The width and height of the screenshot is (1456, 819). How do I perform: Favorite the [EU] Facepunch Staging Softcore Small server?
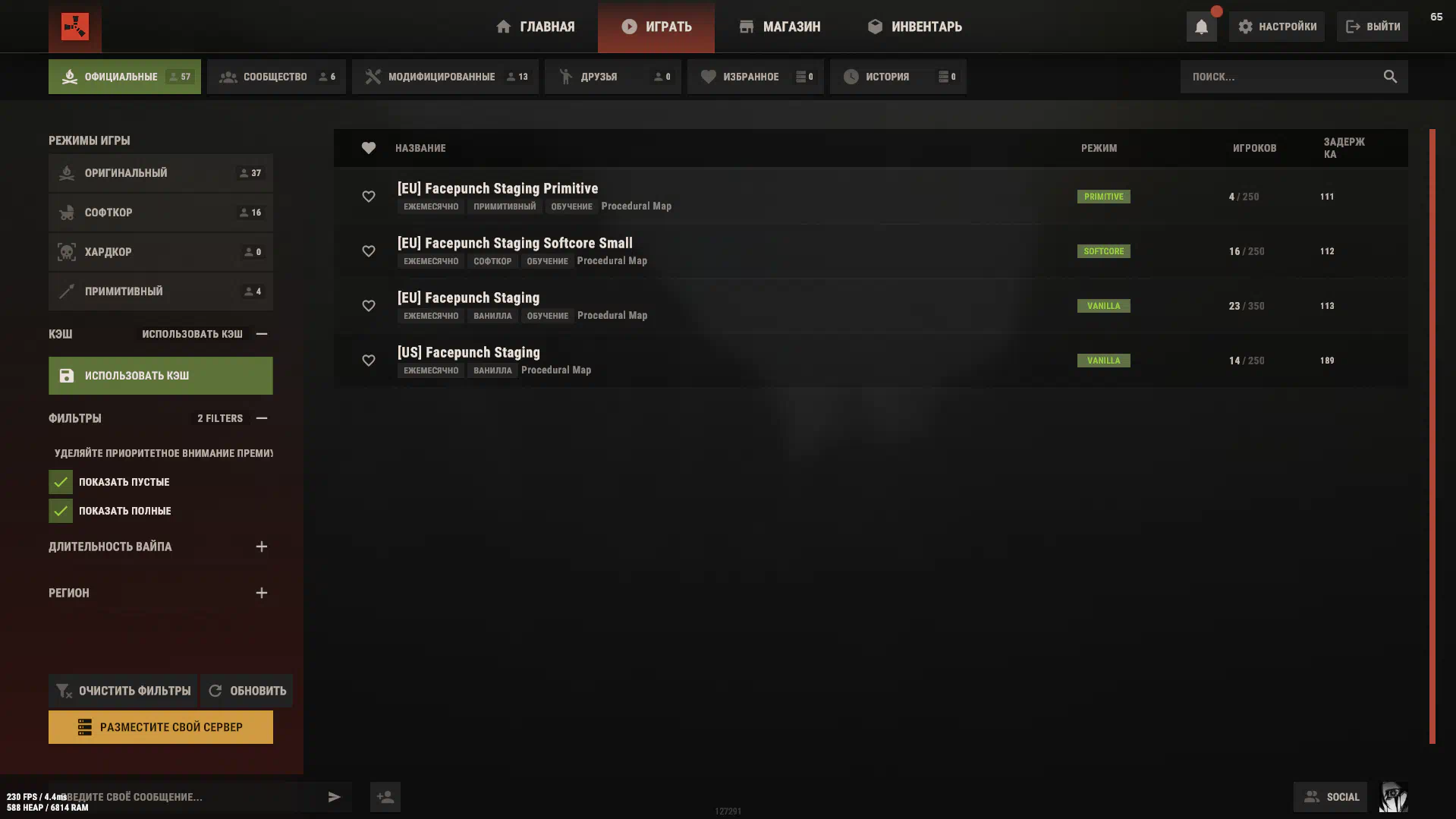click(368, 251)
